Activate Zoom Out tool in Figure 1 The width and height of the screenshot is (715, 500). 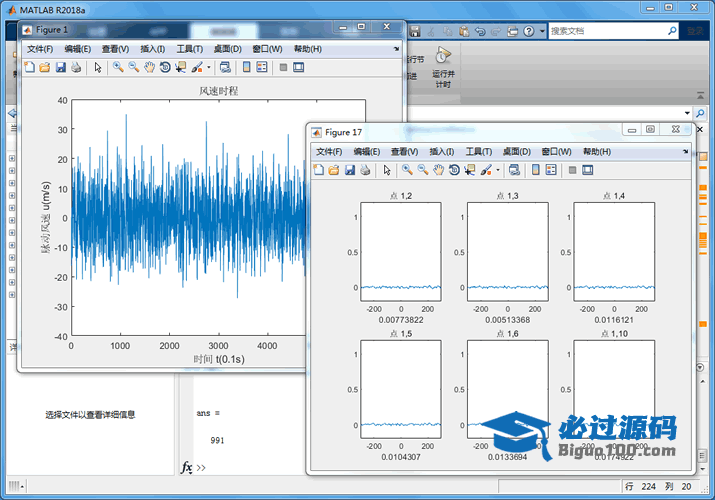pos(134,67)
